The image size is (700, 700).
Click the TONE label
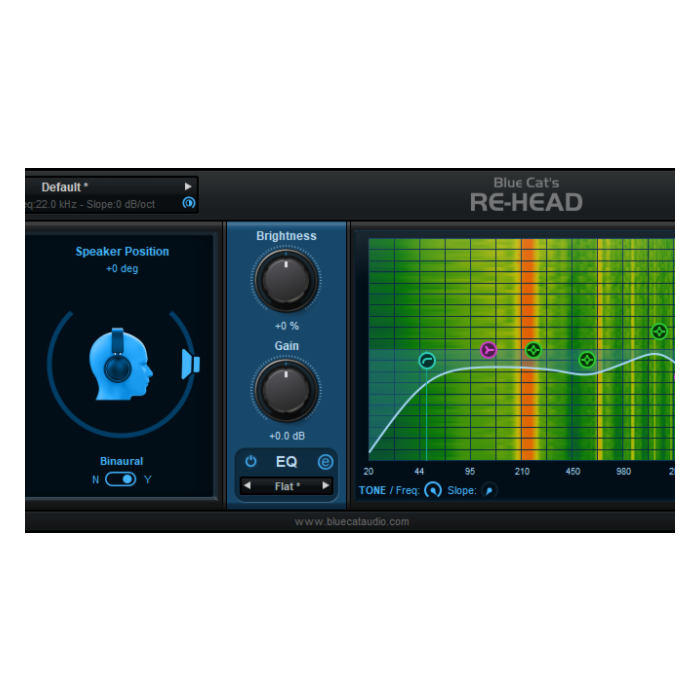pyautogui.click(x=372, y=490)
